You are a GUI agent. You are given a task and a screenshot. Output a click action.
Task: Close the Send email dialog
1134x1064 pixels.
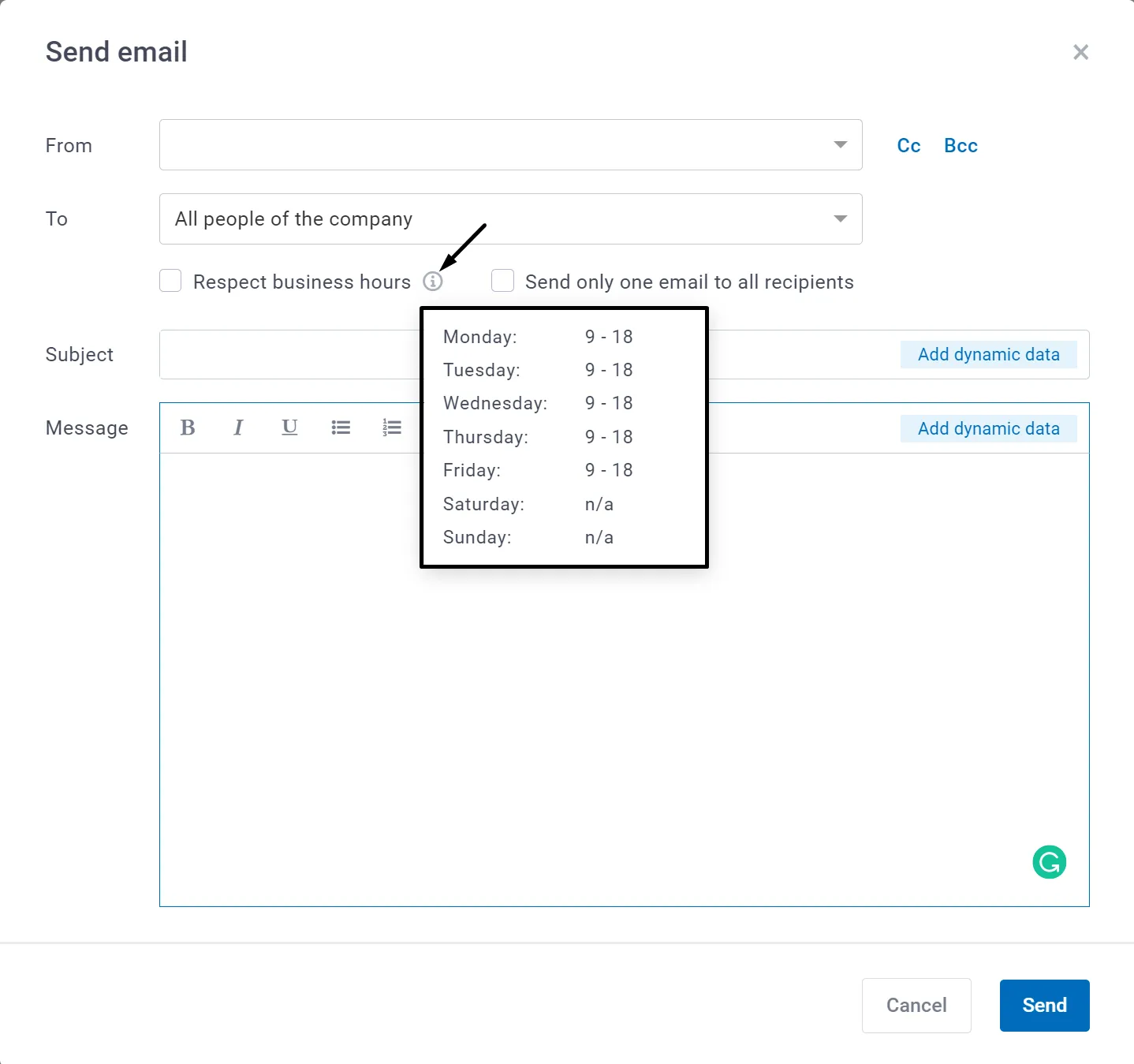coord(1080,52)
